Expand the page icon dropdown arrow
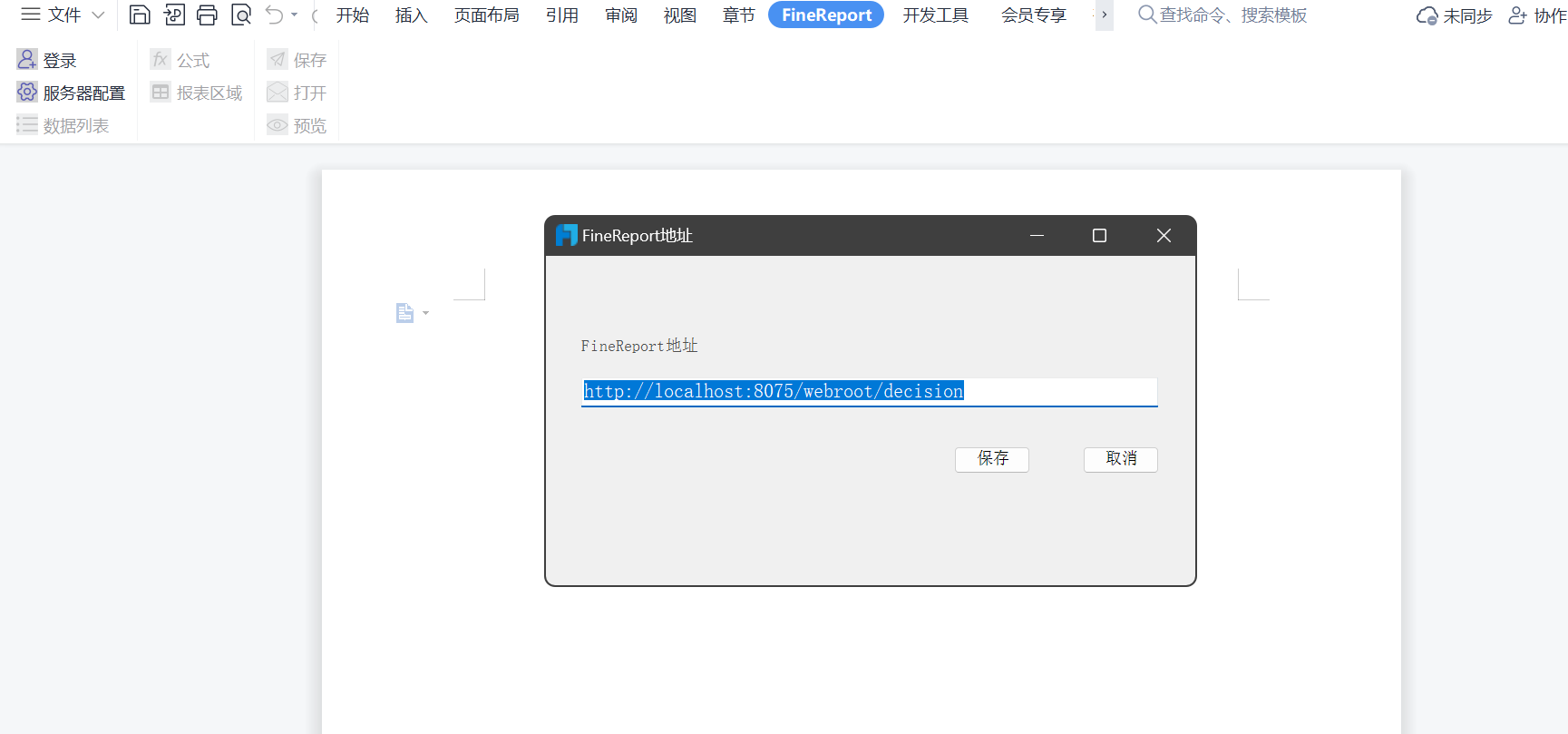Image resolution: width=1568 pixels, height=734 pixels. [x=426, y=314]
